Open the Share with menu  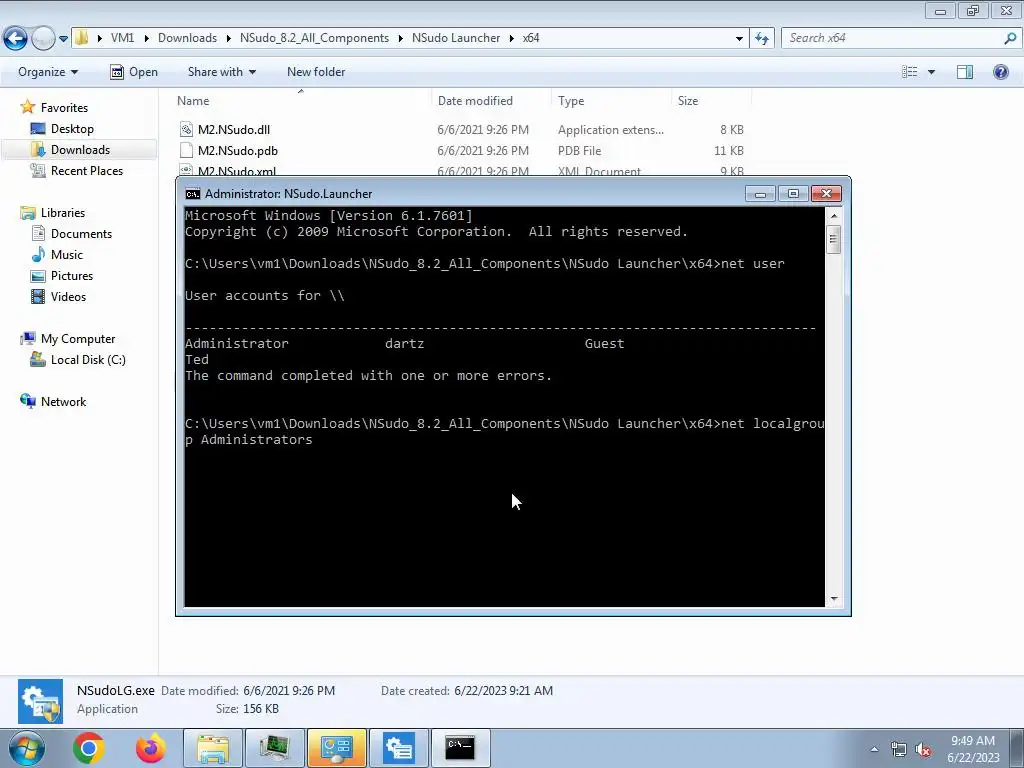pyautogui.click(x=221, y=72)
